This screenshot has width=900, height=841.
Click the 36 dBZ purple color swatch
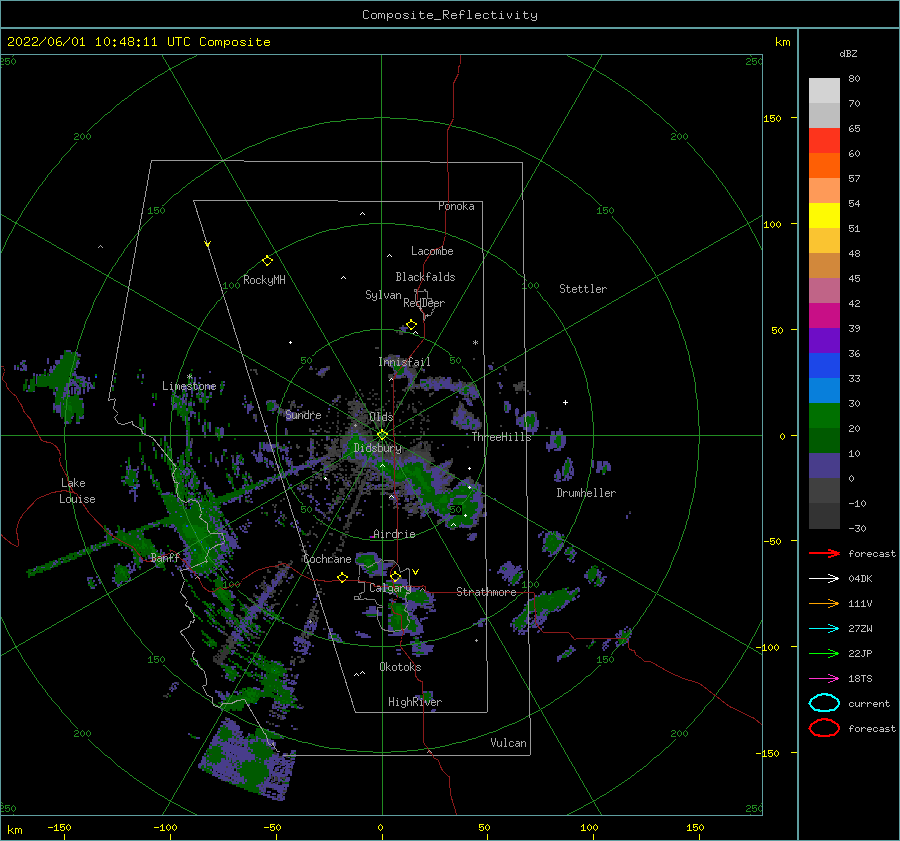point(824,340)
